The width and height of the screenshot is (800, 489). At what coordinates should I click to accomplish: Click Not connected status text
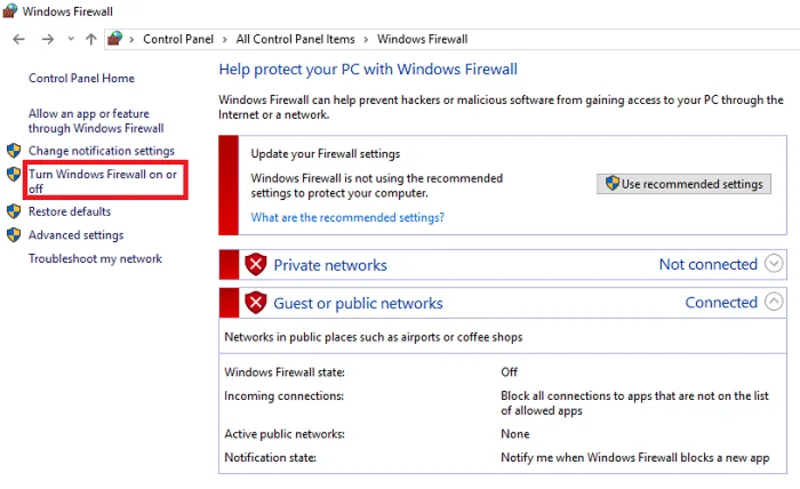(x=708, y=264)
